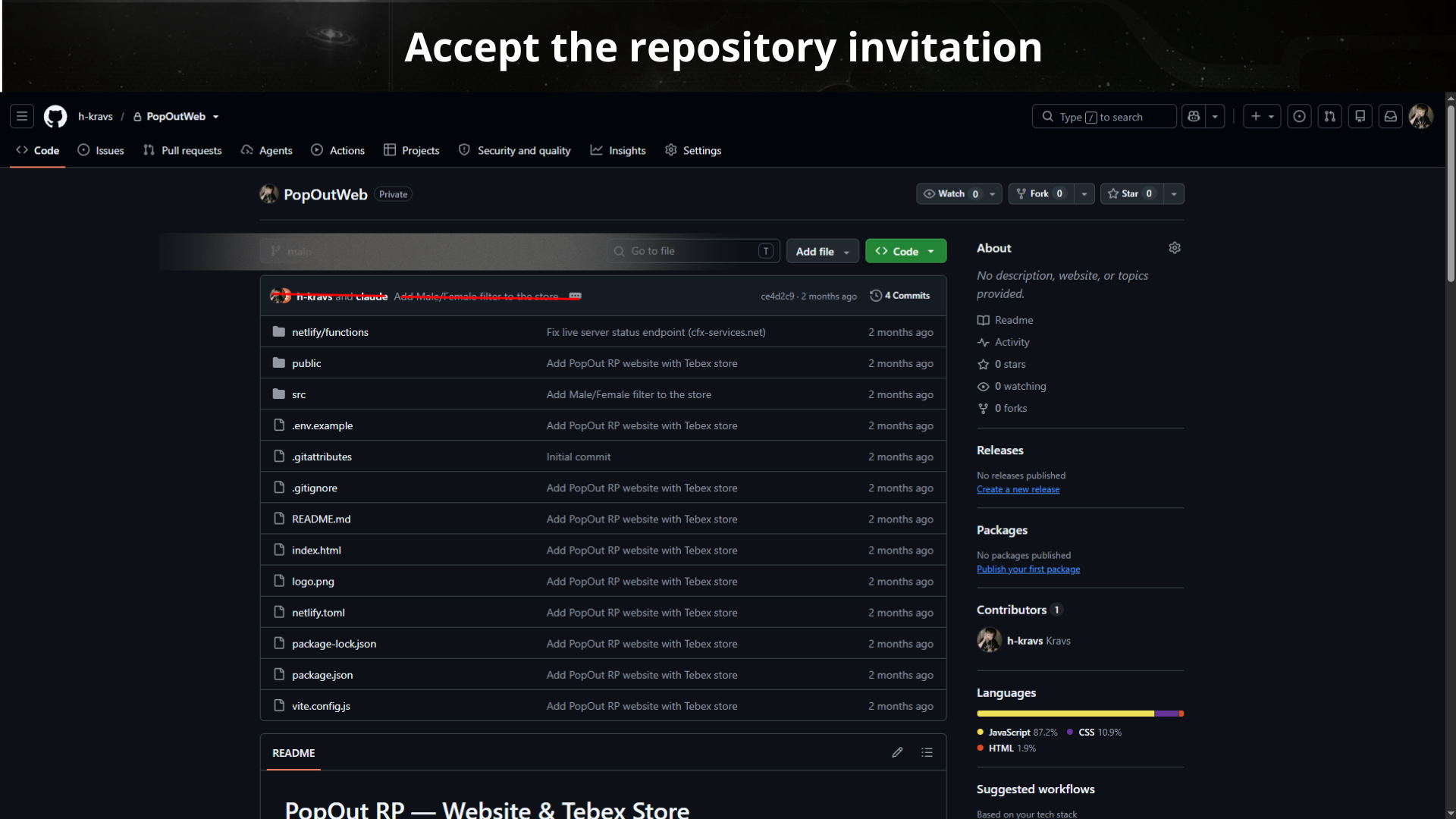The image size is (1456, 819).
Task: Open the .gitattributes file
Action: click(322, 457)
